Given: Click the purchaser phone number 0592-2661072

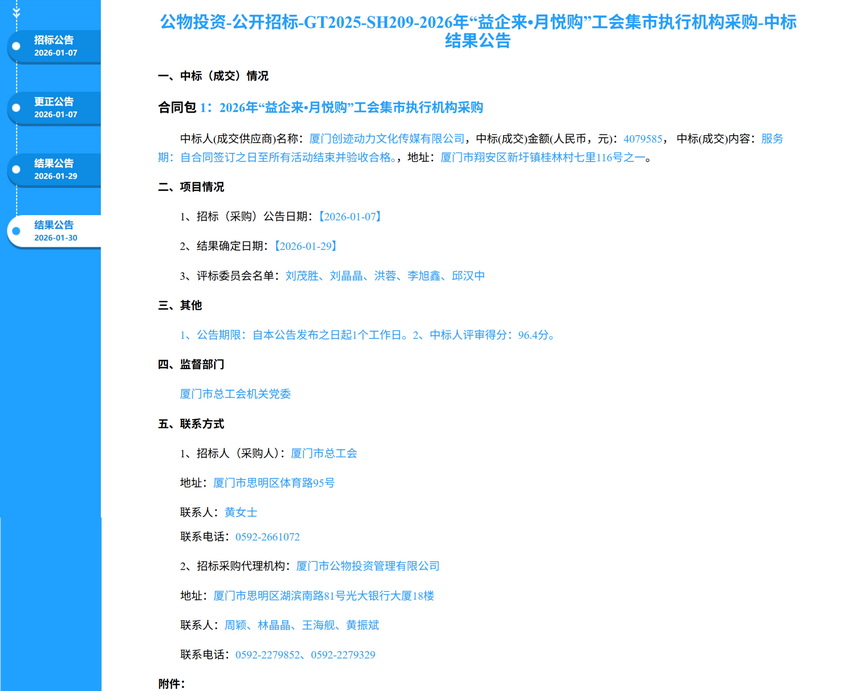Looking at the screenshot, I should click(267, 537).
